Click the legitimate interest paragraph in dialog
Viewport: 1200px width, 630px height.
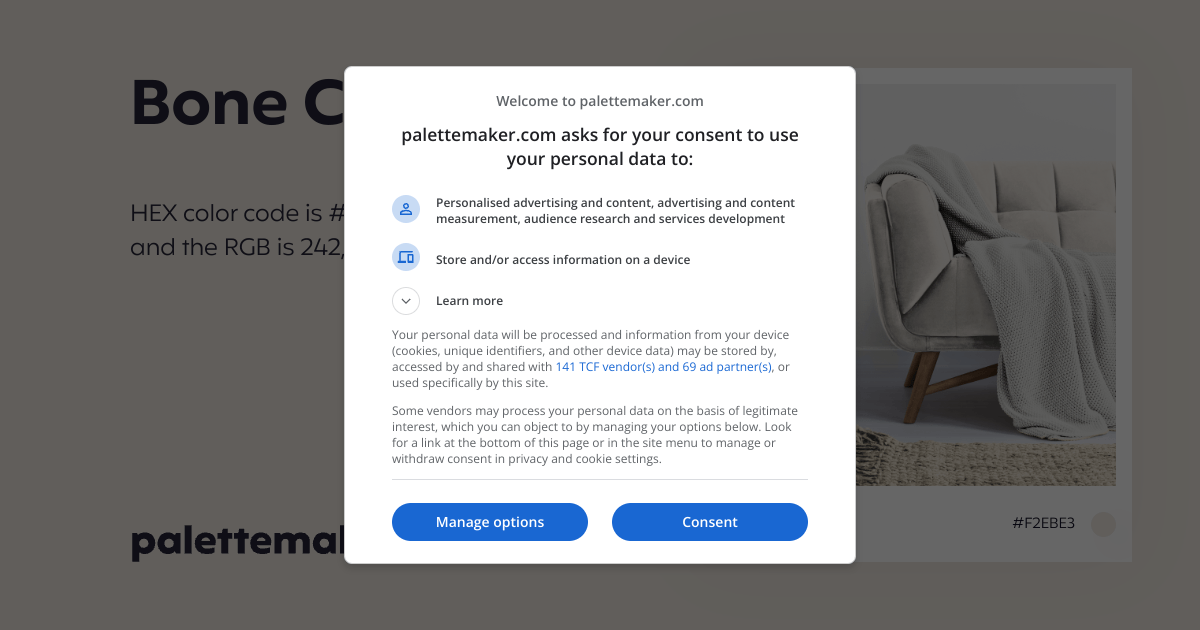pos(595,435)
